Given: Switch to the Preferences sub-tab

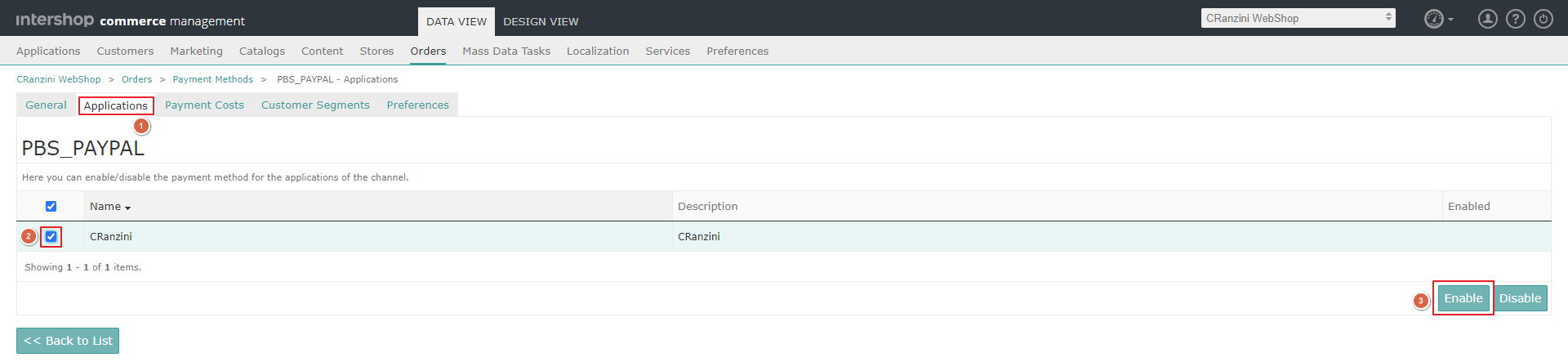Looking at the screenshot, I should 417,105.
